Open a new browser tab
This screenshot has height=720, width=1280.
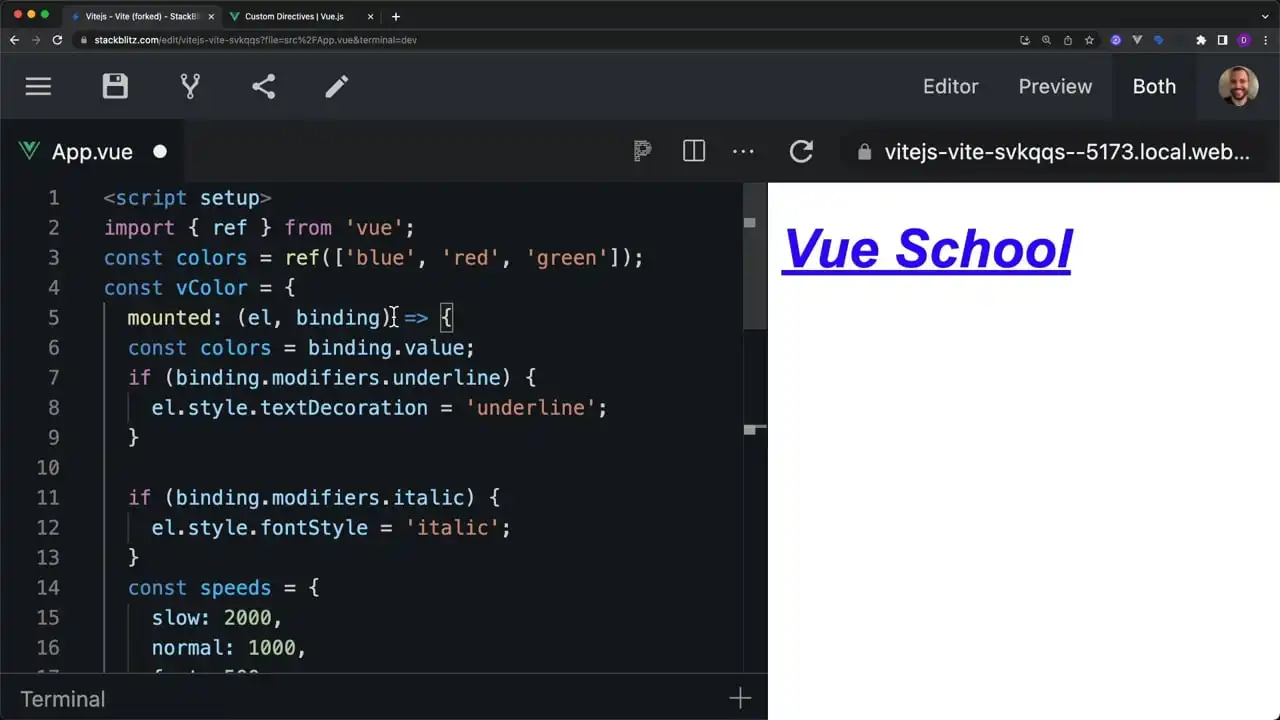click(396, 16)
